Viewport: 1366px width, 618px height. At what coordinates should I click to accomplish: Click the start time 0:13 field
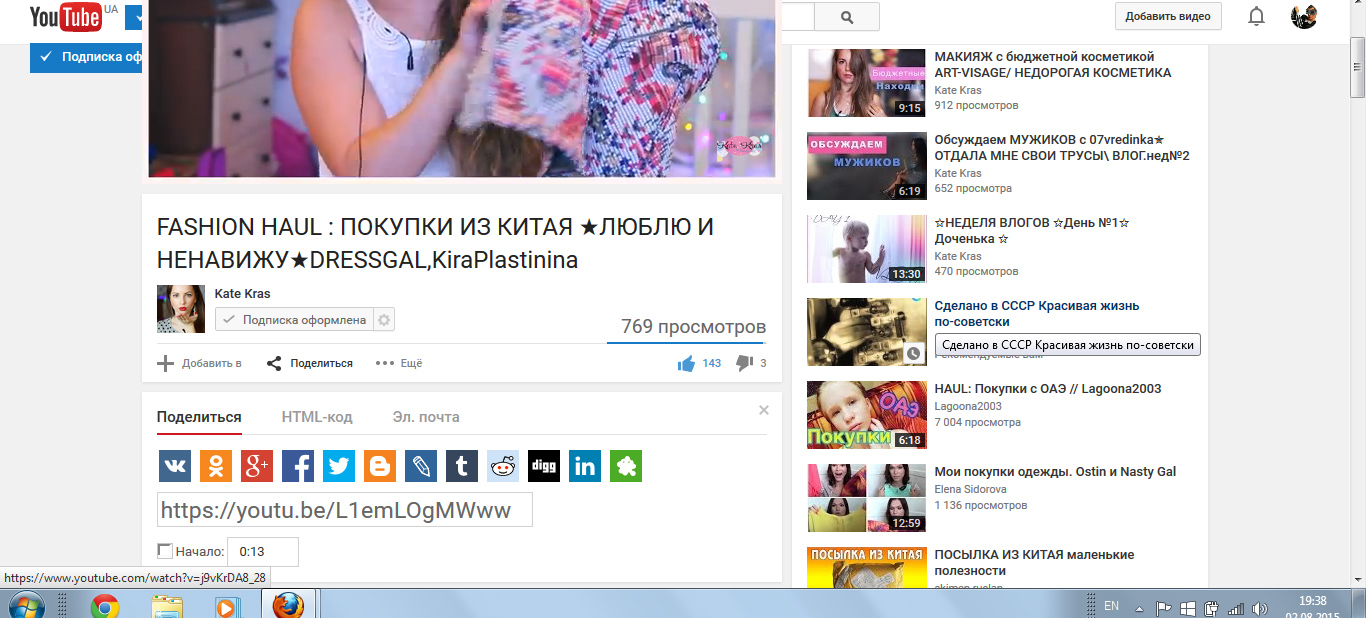(263, 552)
